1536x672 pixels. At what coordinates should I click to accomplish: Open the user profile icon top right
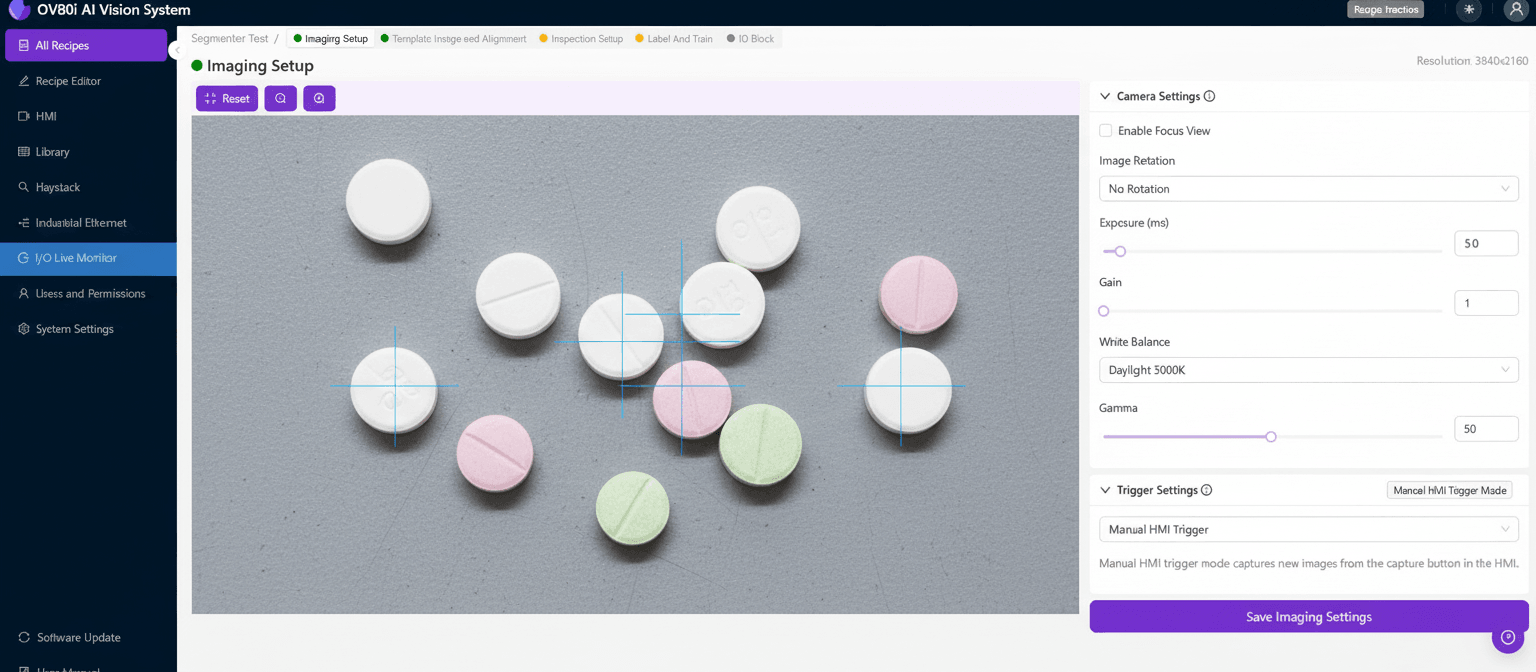point(1514,11)
